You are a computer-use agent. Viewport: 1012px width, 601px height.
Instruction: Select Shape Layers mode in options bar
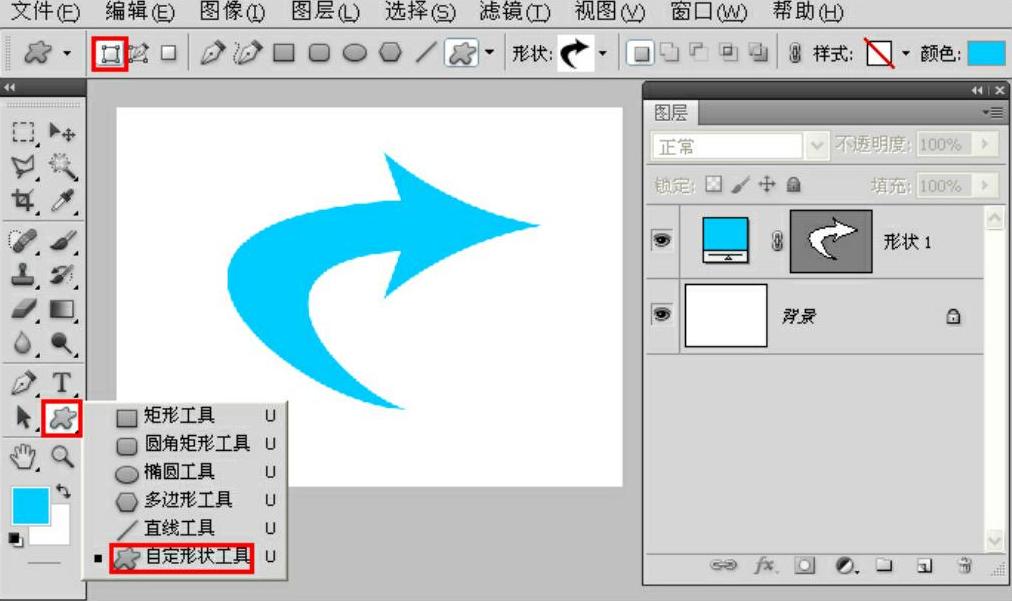(x=110, y=54)
